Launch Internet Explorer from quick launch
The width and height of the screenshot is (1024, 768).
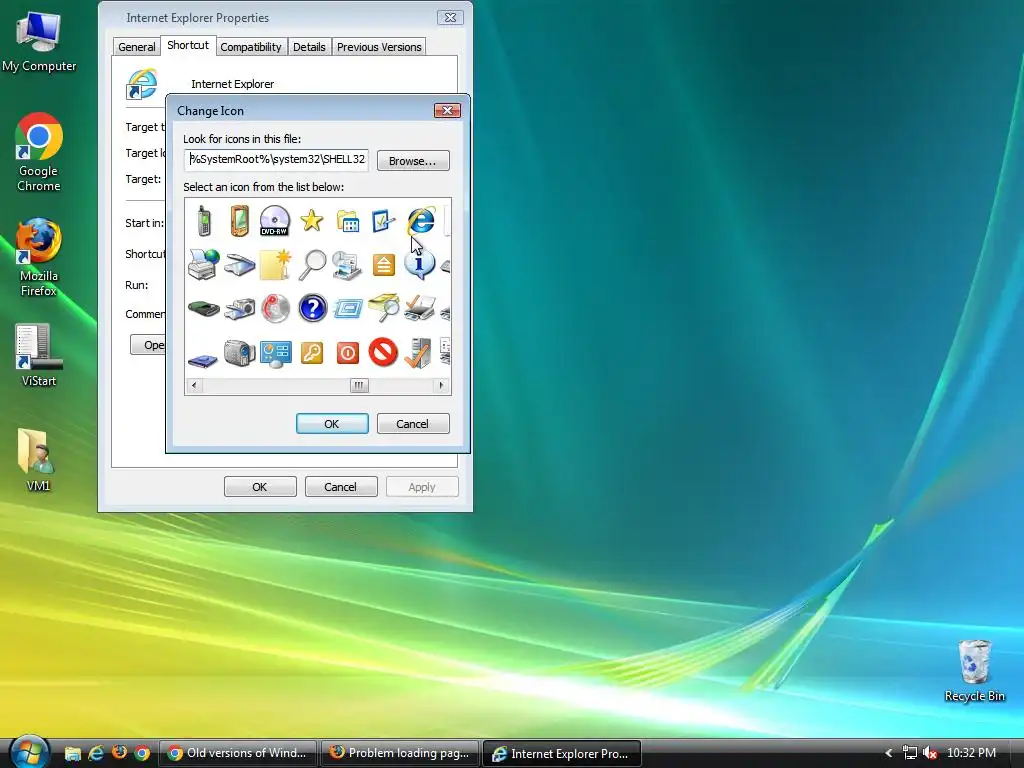click(96, 753)
